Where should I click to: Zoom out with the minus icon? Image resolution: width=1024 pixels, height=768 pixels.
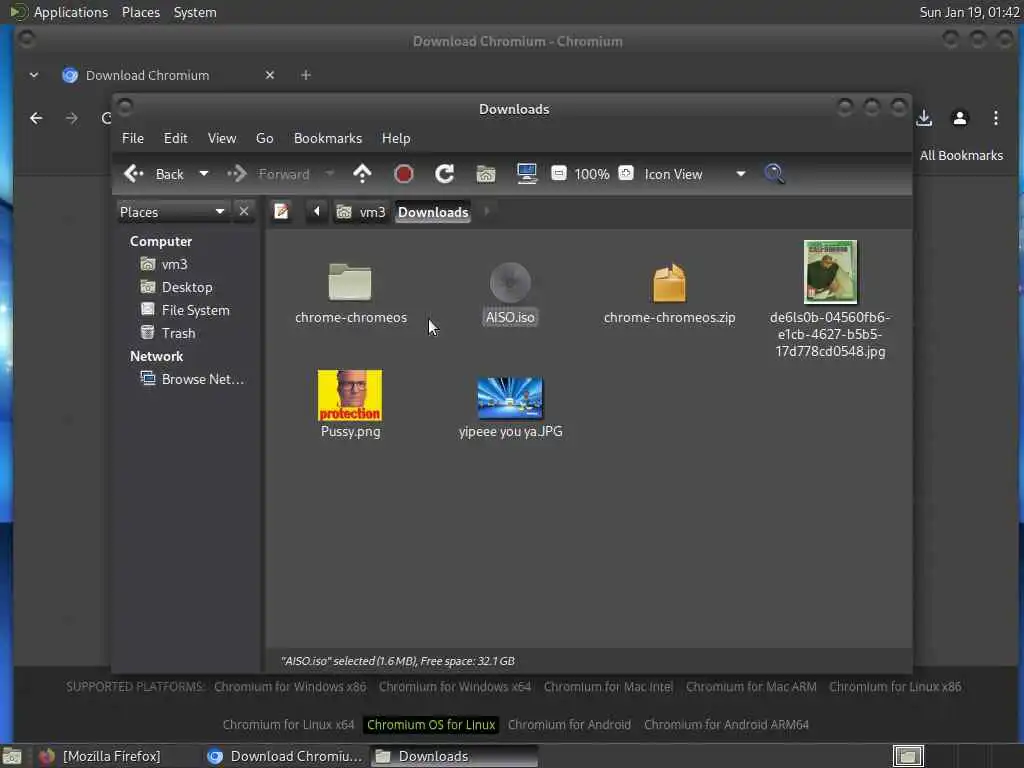pyautogui.click(x=558, y=173)
